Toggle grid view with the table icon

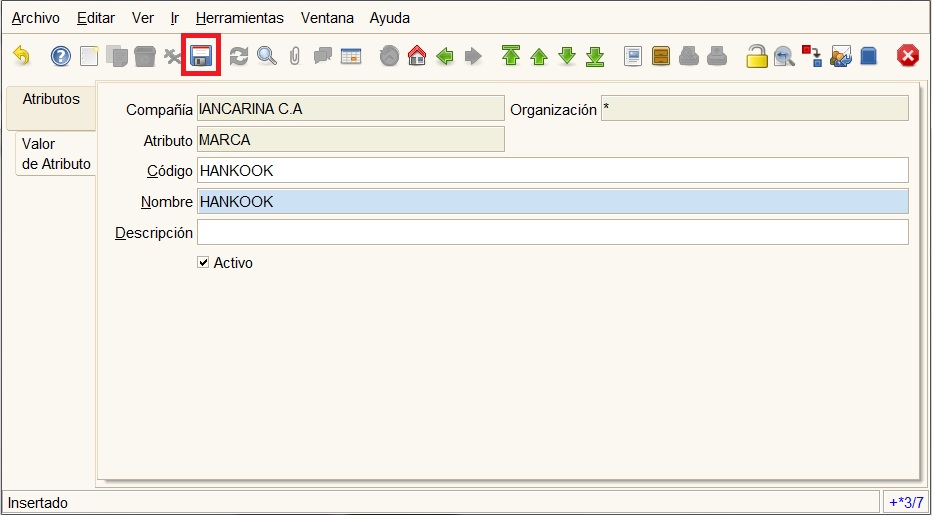tap(351, 56)
